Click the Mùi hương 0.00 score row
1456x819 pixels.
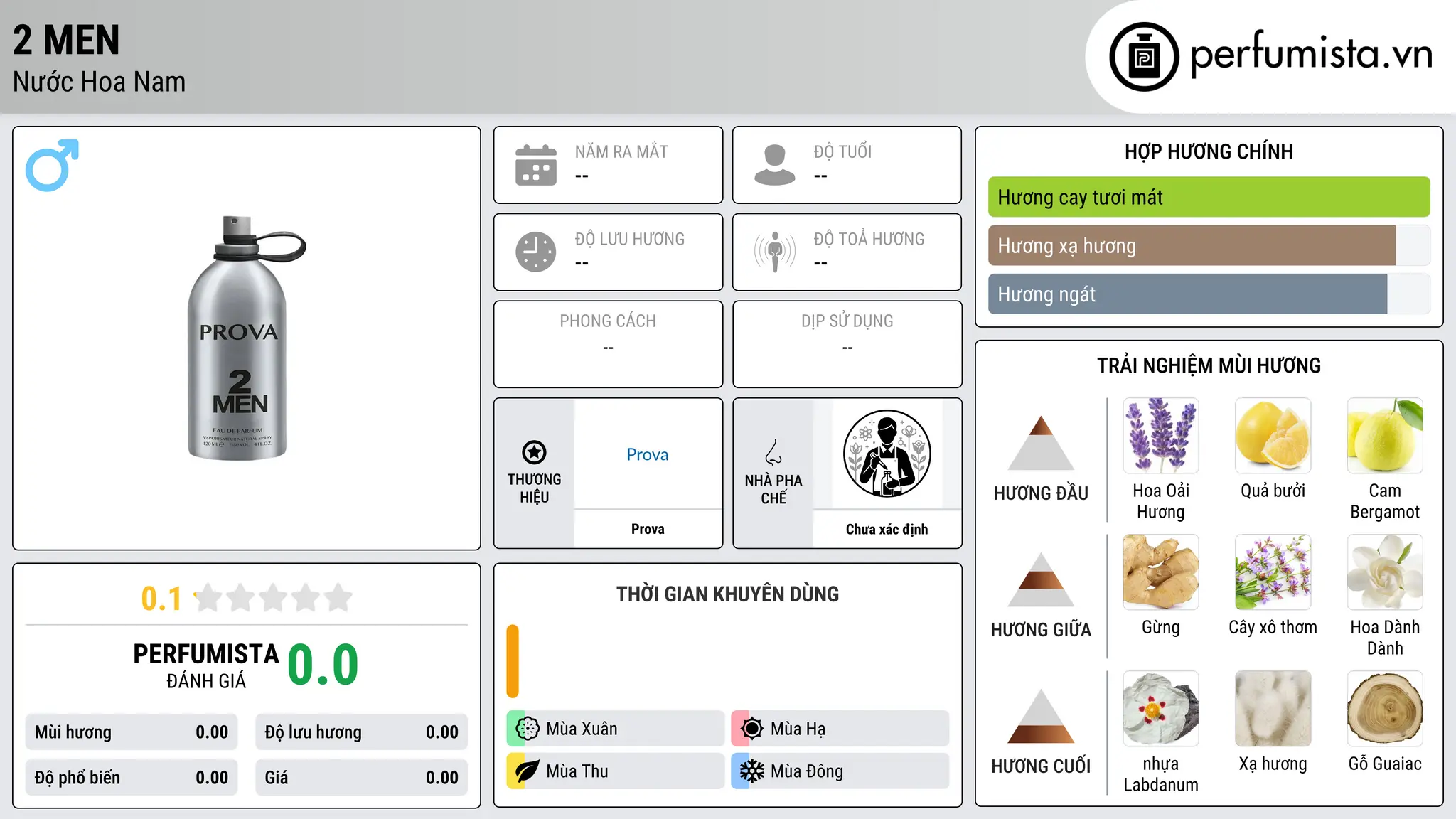[132, 732]
